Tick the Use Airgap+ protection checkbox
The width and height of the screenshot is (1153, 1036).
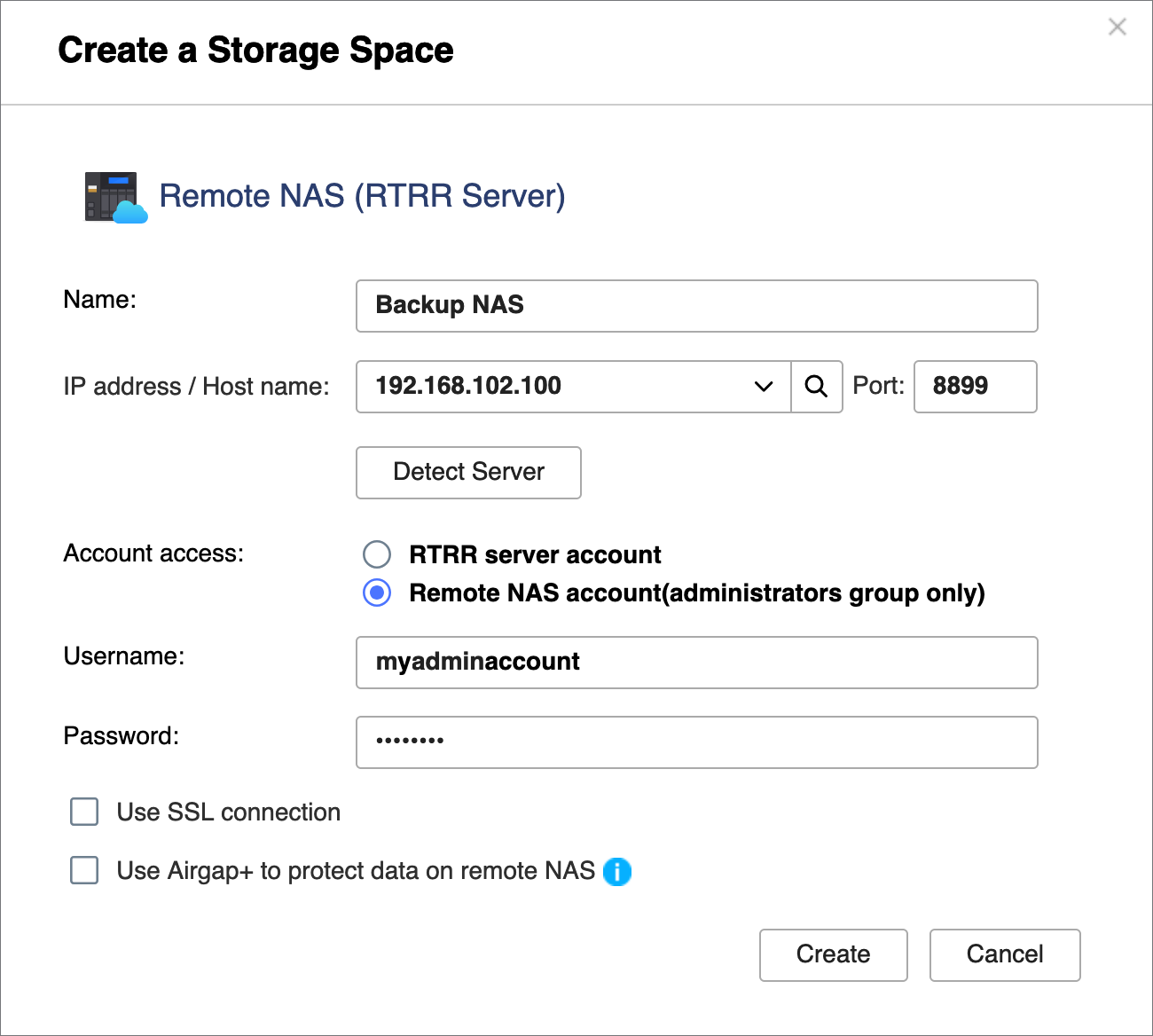coord(84,870)
